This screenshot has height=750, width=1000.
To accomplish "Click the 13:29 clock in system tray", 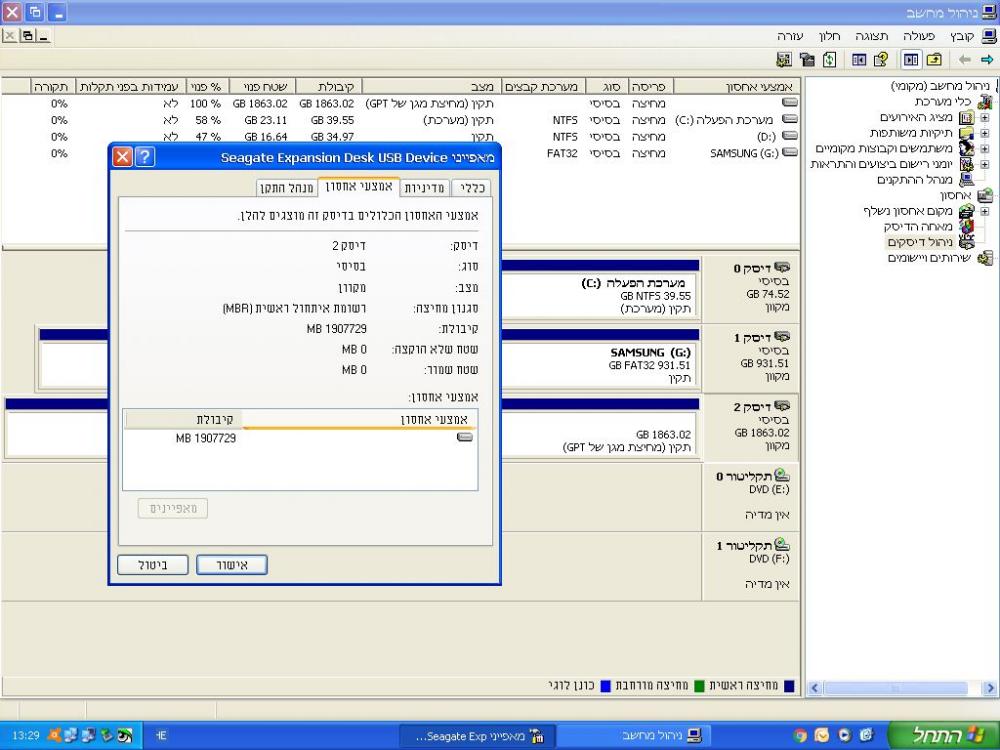I will [26, 736].
